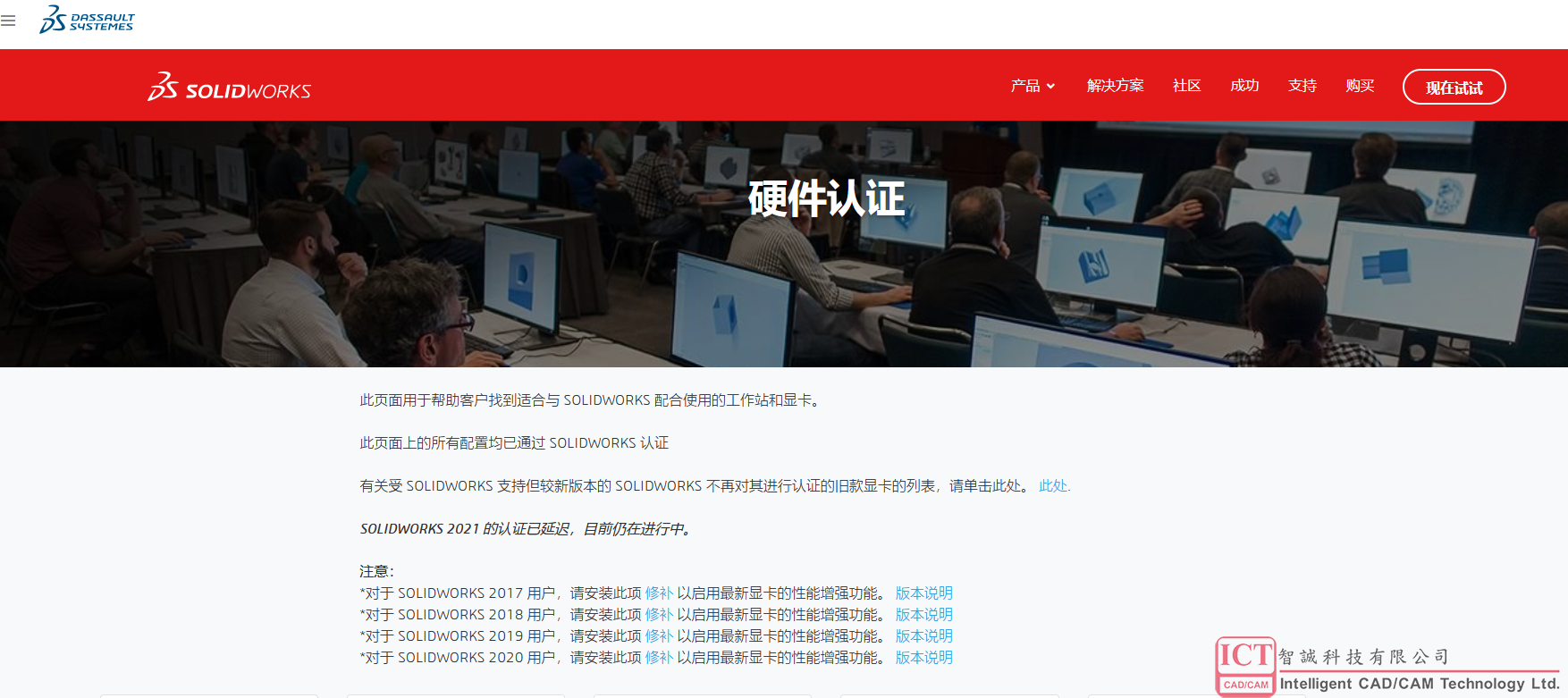Open the 解决方案 menu item

click(x=1115, y=86)
